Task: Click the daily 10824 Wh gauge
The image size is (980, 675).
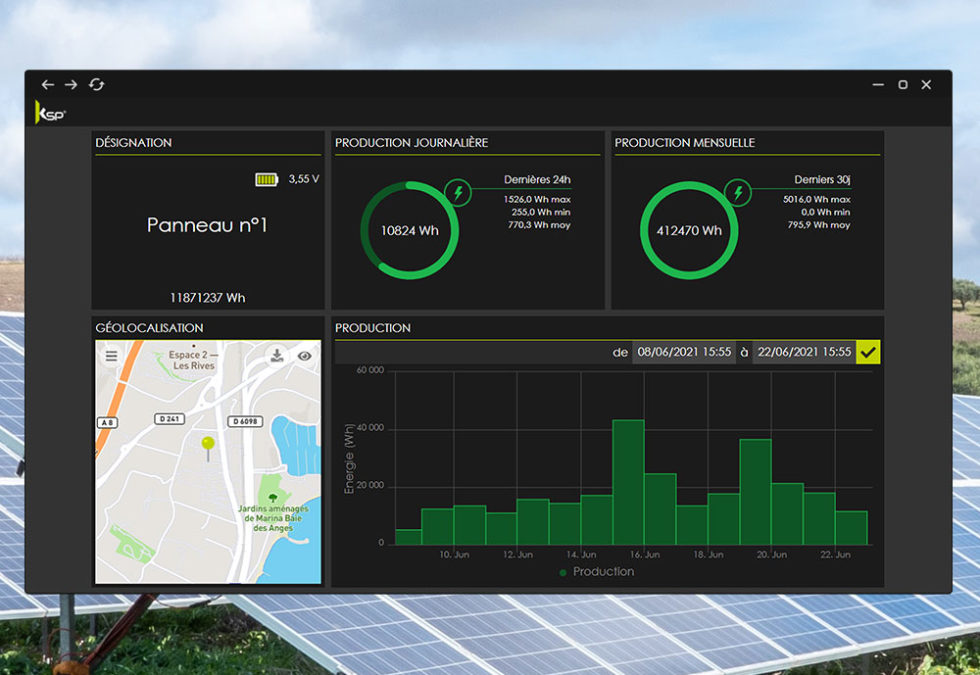Action: (410, 230)
